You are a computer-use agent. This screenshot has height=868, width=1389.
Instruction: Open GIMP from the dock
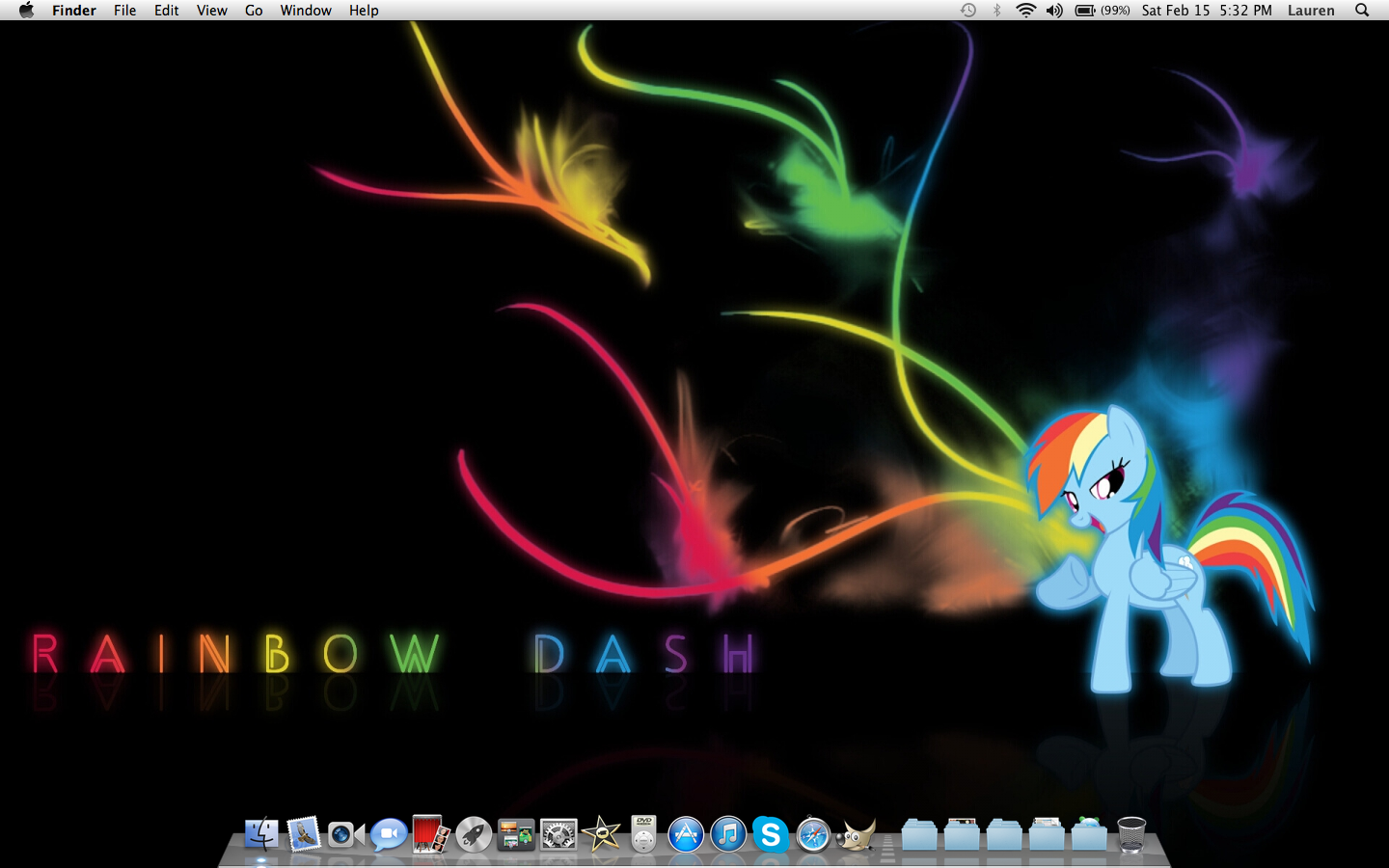[856, 834]
